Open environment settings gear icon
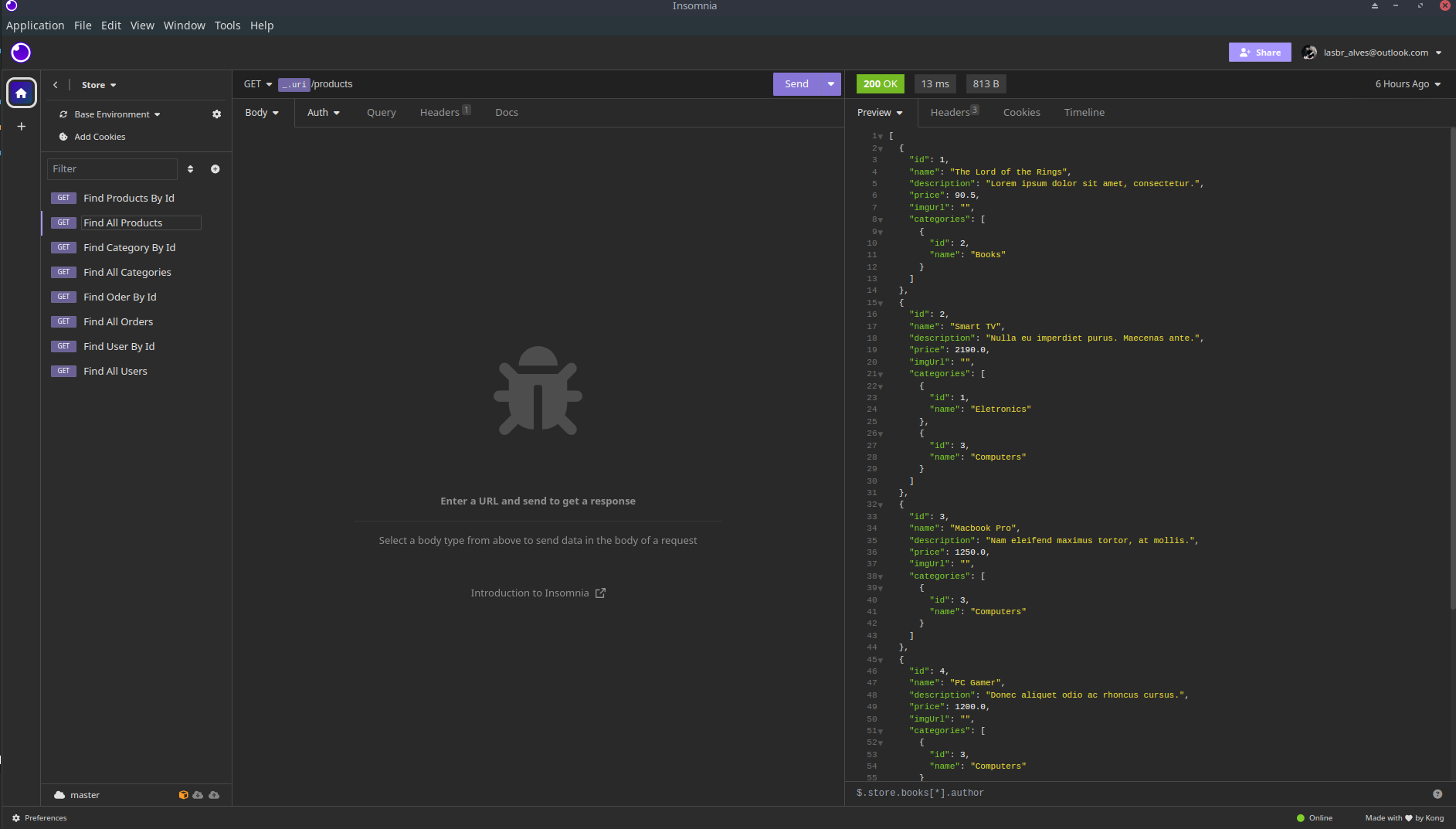This screenshot has width=1456, height=829. click(216, 114)
